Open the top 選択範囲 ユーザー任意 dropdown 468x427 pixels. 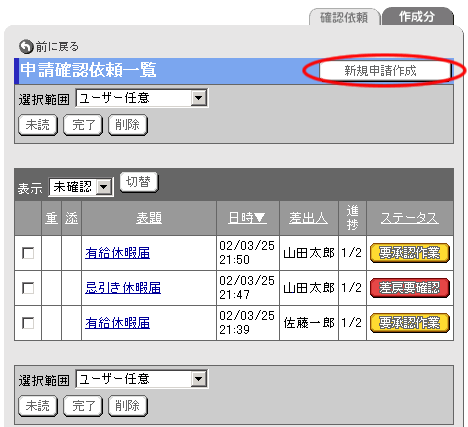tap(142, 98)
